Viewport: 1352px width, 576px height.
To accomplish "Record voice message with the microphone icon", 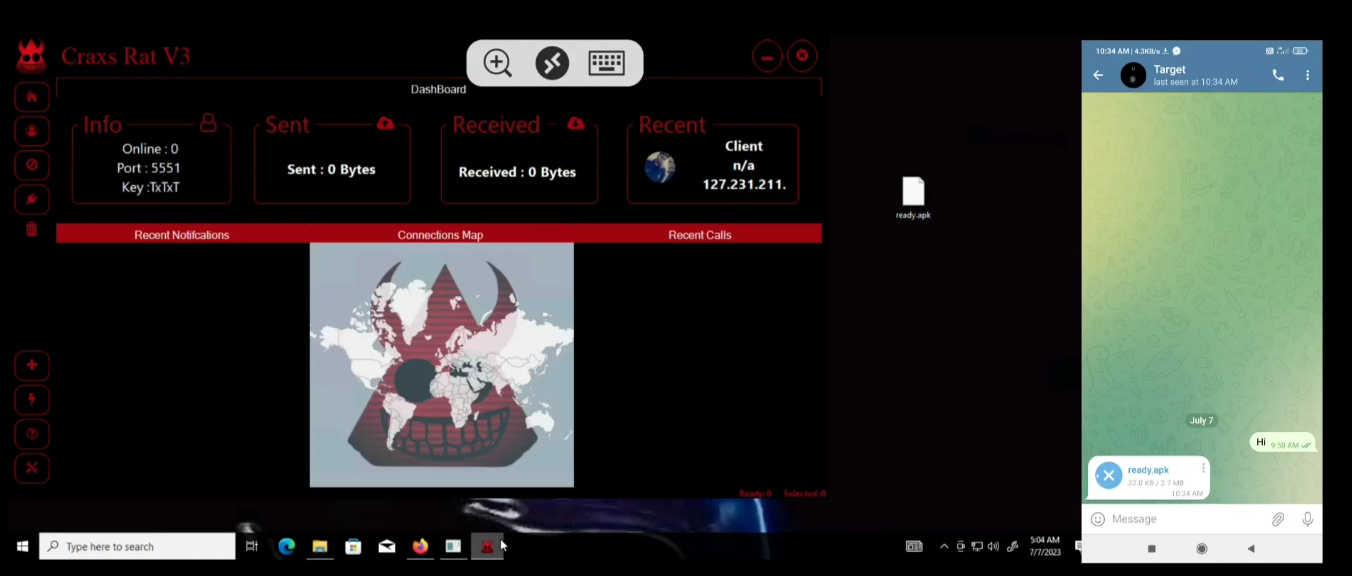I will click(x=1307, y=519).
